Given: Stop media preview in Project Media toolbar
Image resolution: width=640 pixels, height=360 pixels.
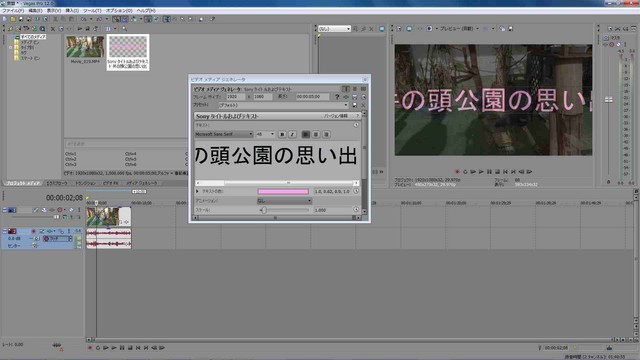Looking at the screenshot, I should click(87, 29).
